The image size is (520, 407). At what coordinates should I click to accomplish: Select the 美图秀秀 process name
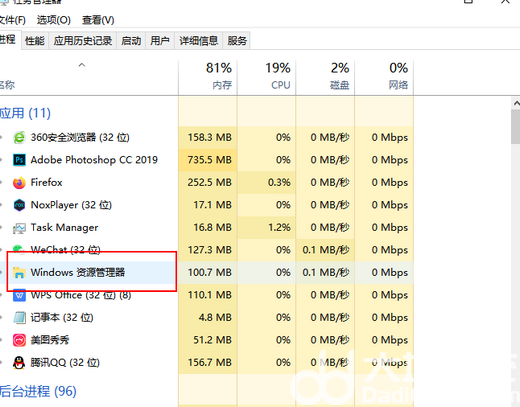tap(50, 340)
